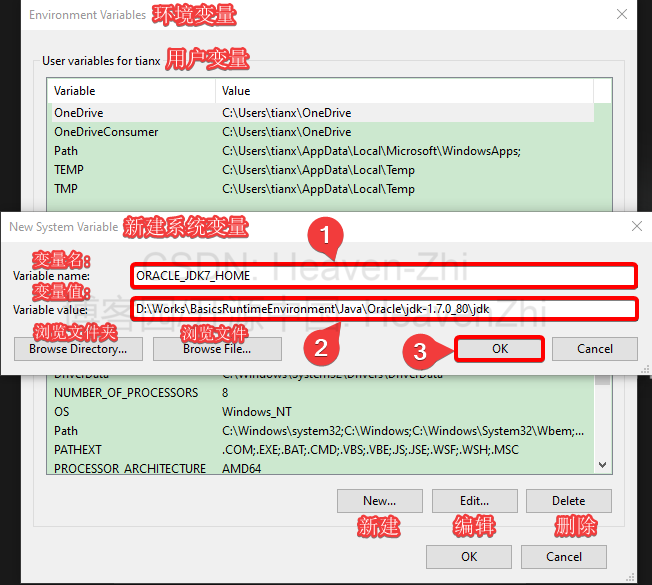Click the Windows_NT value cell

[257, 412]
